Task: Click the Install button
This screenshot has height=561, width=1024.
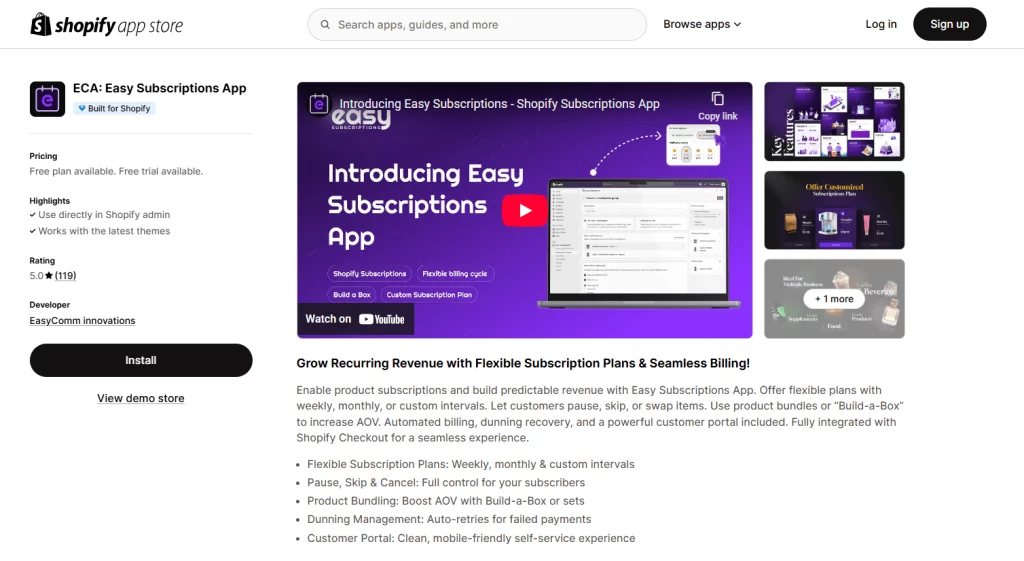Action: click(x=141, y=361)
